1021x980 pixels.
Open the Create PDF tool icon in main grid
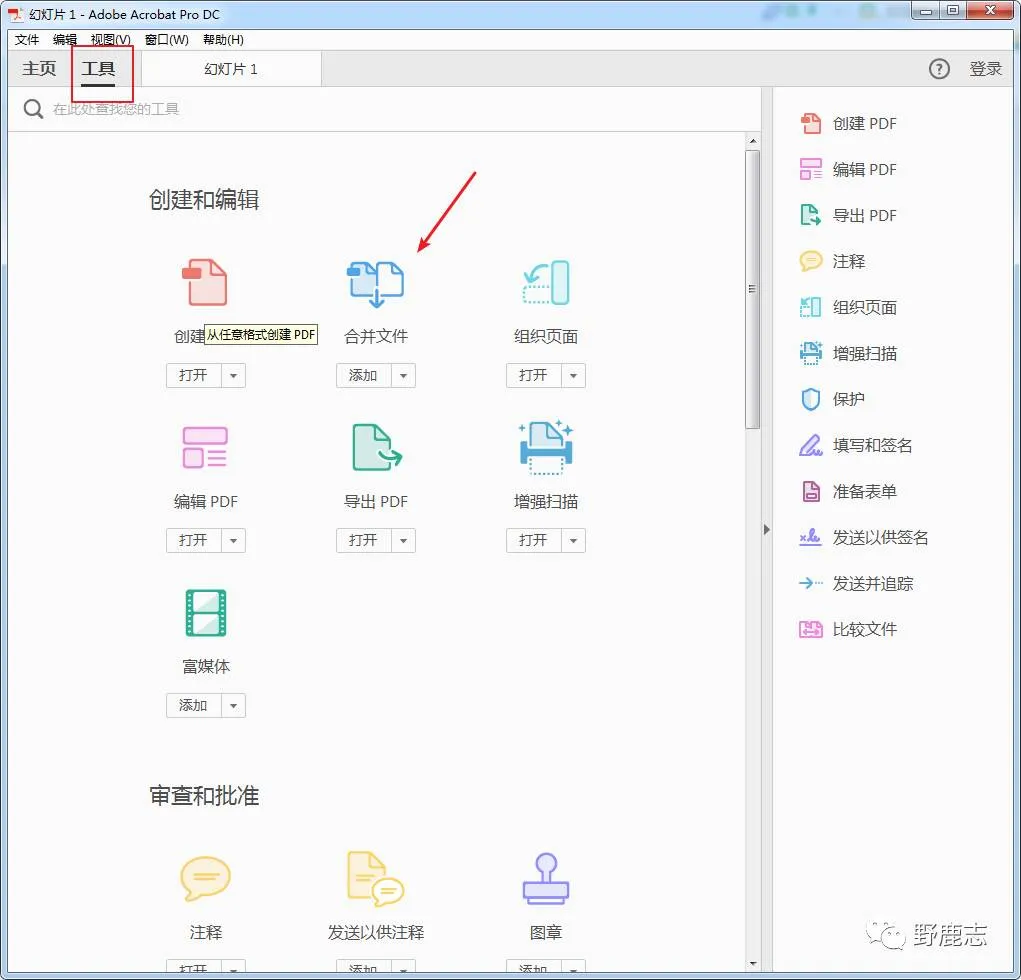[204, 282]
